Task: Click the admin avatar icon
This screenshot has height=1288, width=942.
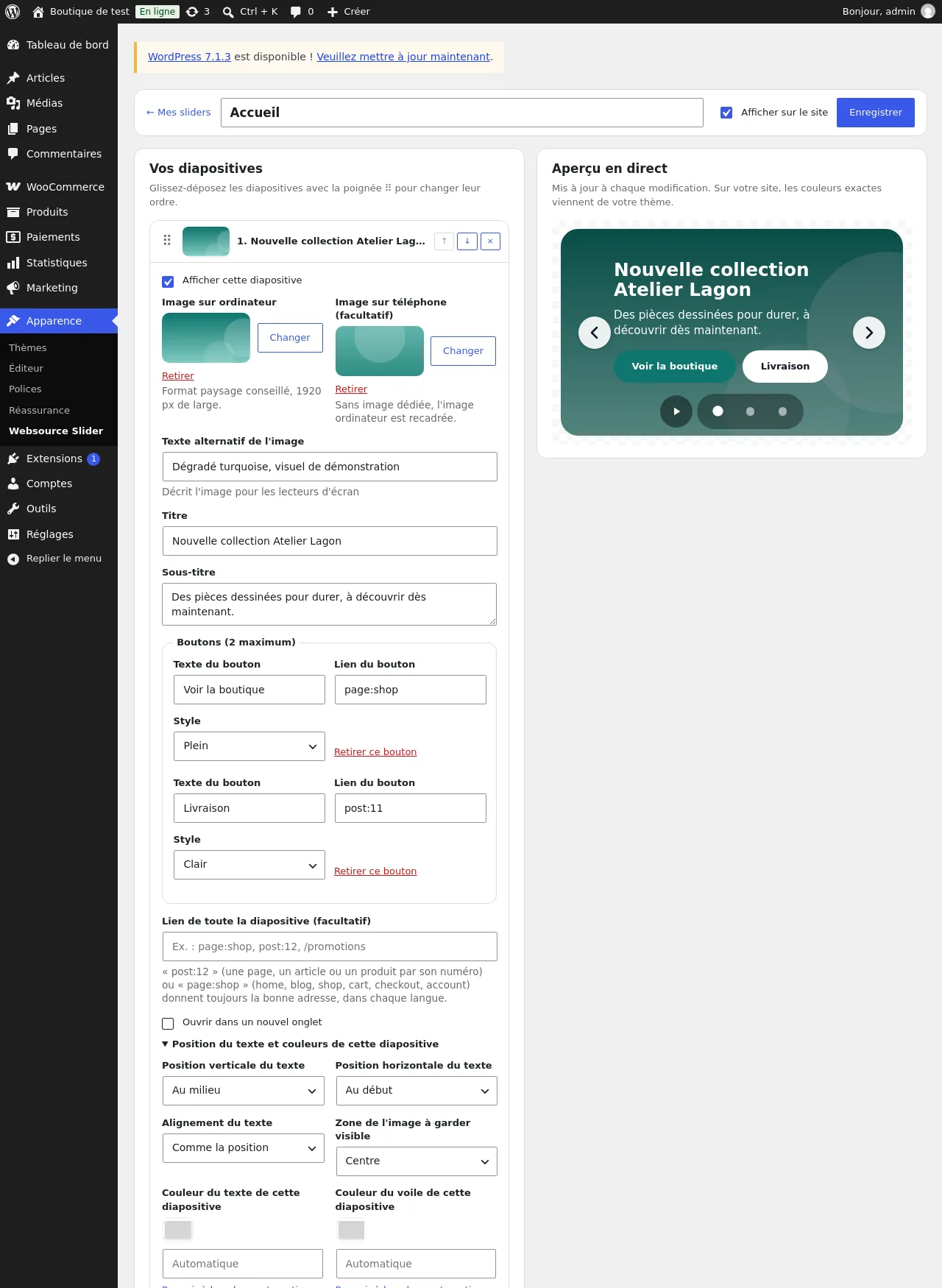Action: (928, 12)
